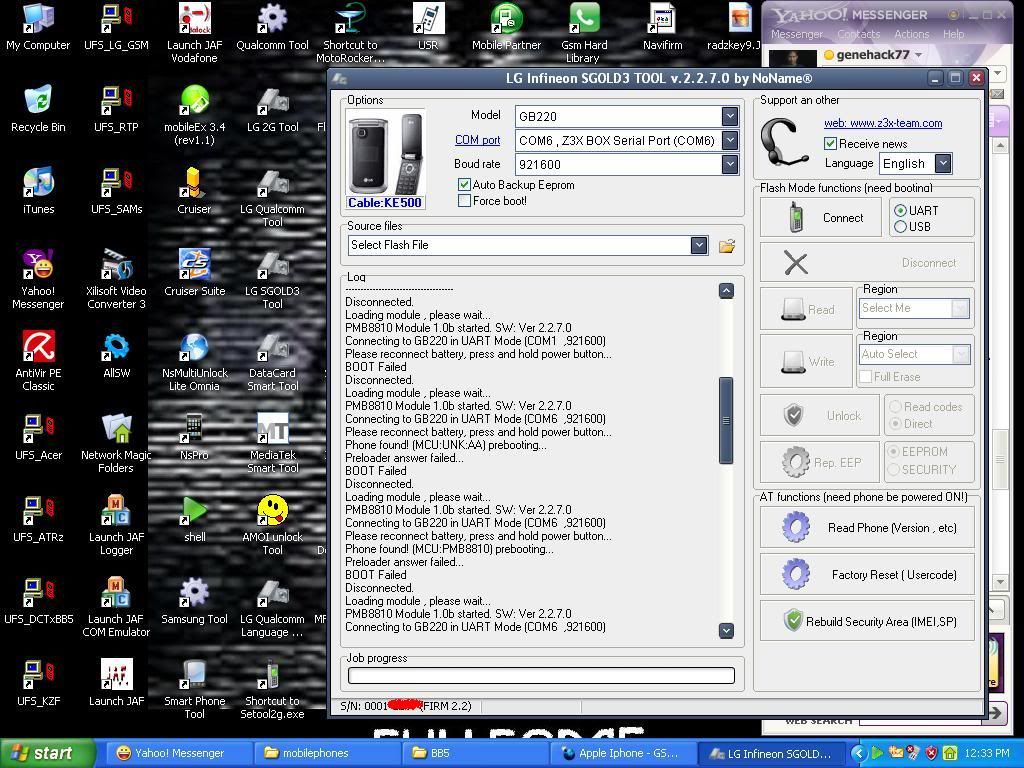
Task: Enable the Force boot! checkbox
Action: click(464, 200)
